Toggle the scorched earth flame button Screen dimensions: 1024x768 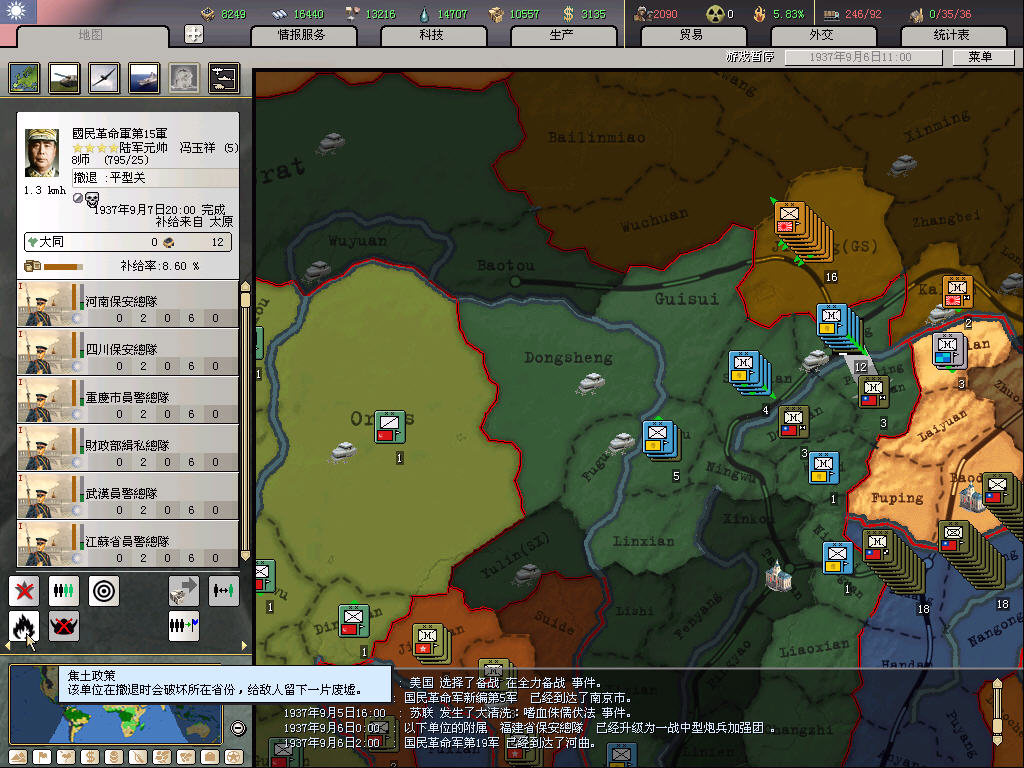[x=24, y=627]
